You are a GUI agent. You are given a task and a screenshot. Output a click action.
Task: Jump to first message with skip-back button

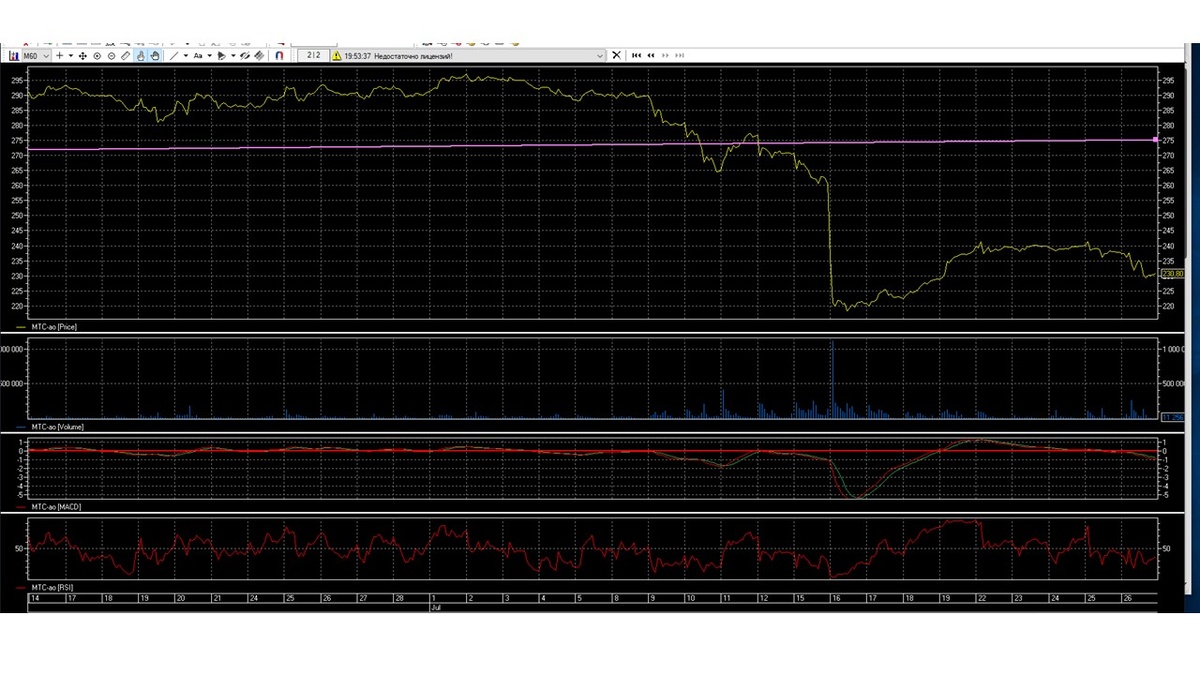[636, 56]
